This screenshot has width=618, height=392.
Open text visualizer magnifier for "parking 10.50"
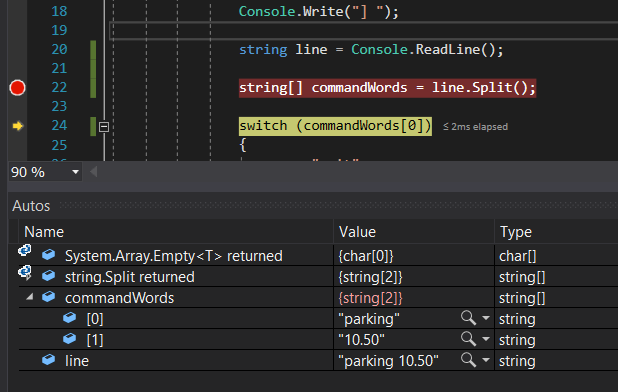click(468, 359)
